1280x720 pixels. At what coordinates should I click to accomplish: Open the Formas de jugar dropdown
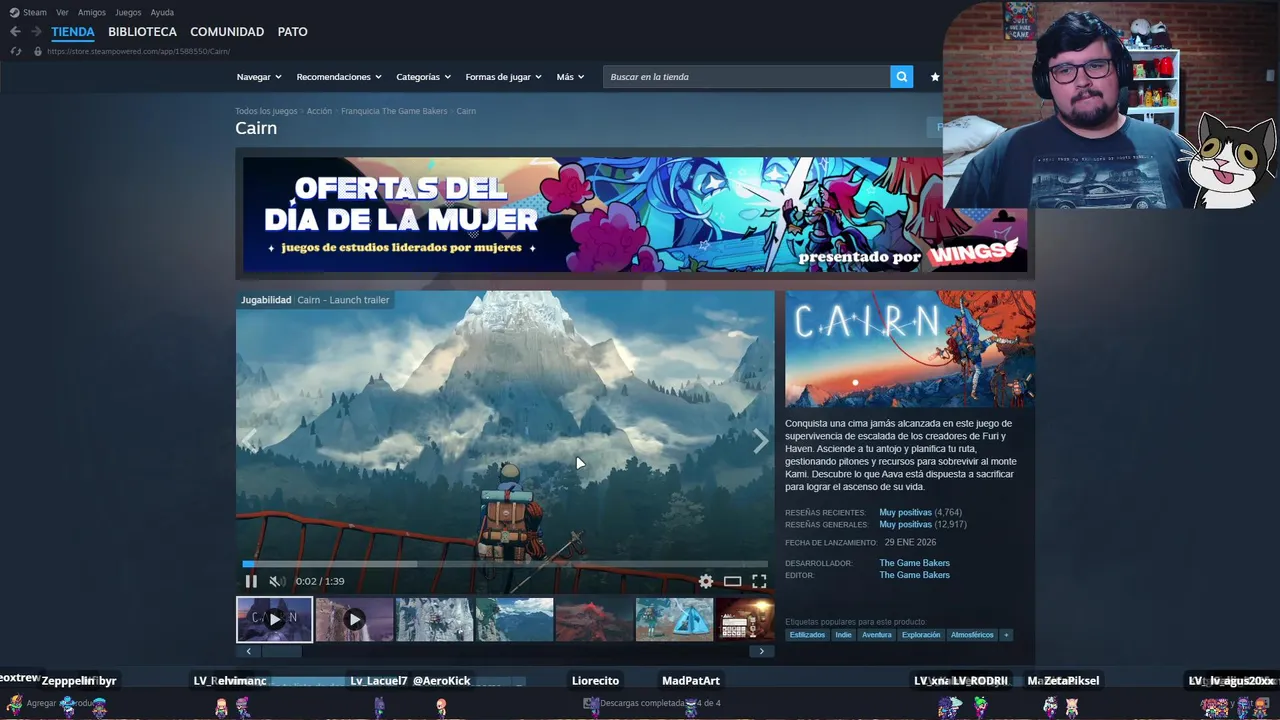pos(503,77)
